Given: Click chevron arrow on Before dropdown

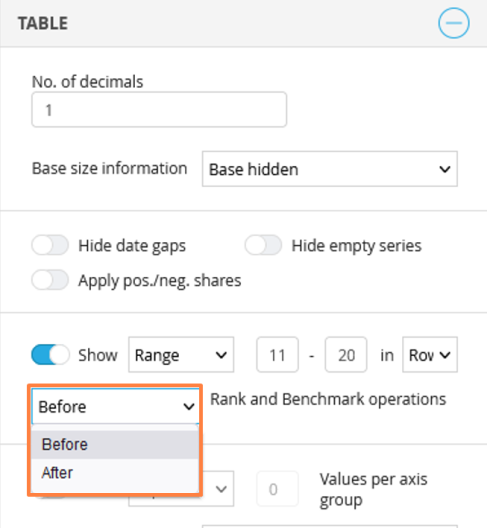Looking at the screenshot, I should [189, 407].
